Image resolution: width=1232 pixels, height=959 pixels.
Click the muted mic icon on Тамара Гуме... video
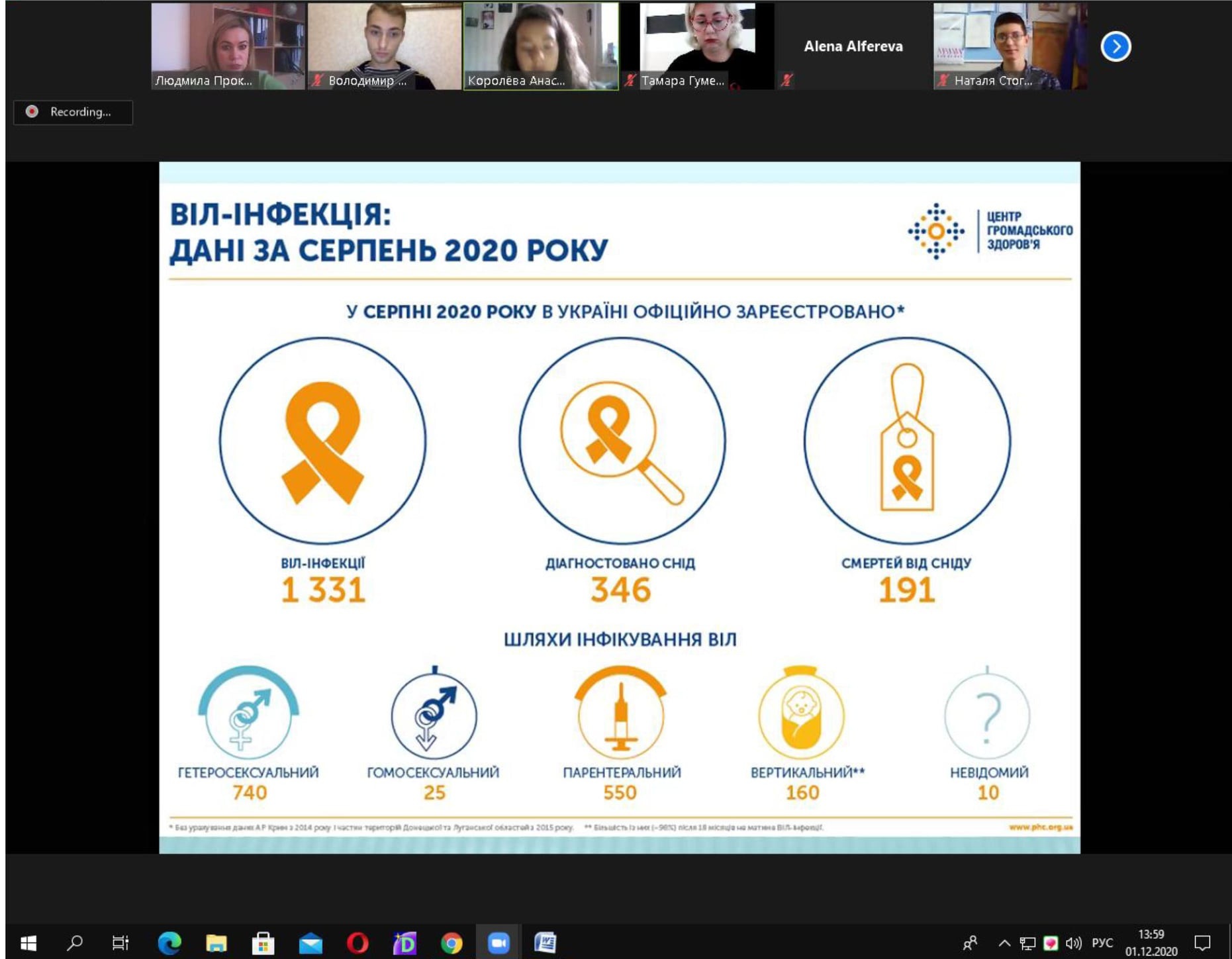pos(630,81)
